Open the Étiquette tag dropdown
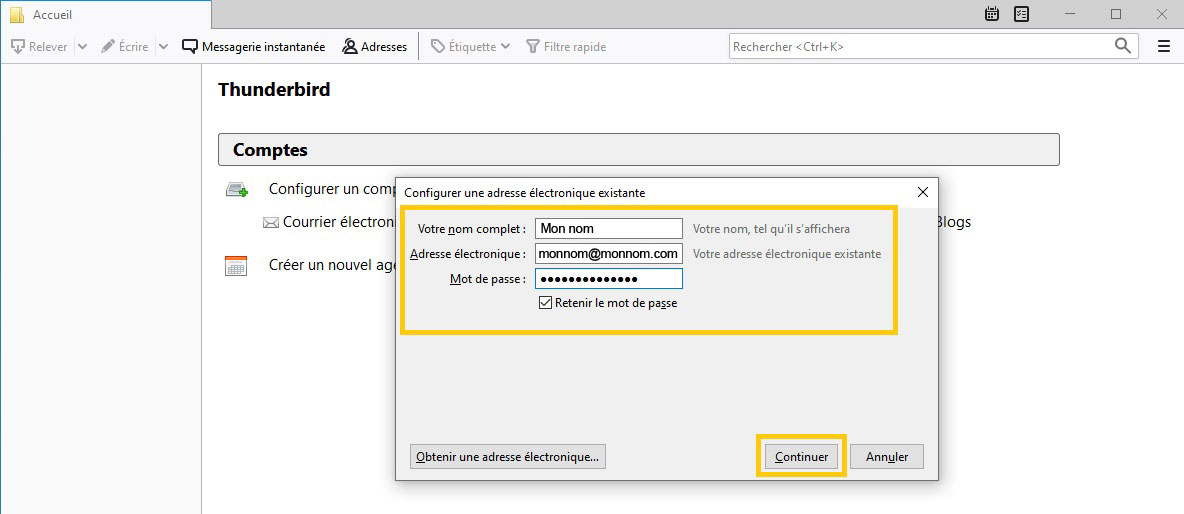 point(470,47)
